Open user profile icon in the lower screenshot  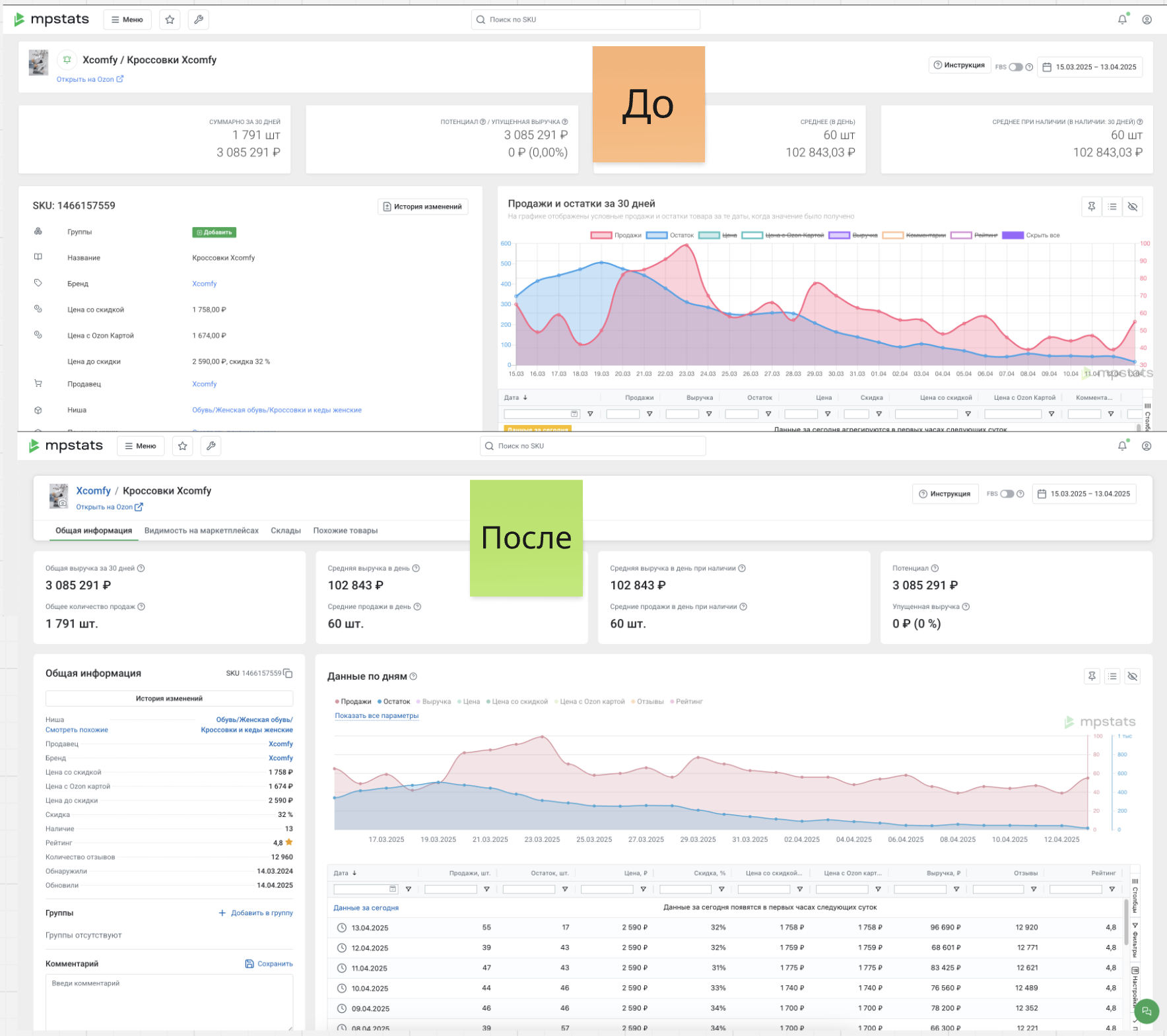pos(1147,446)
